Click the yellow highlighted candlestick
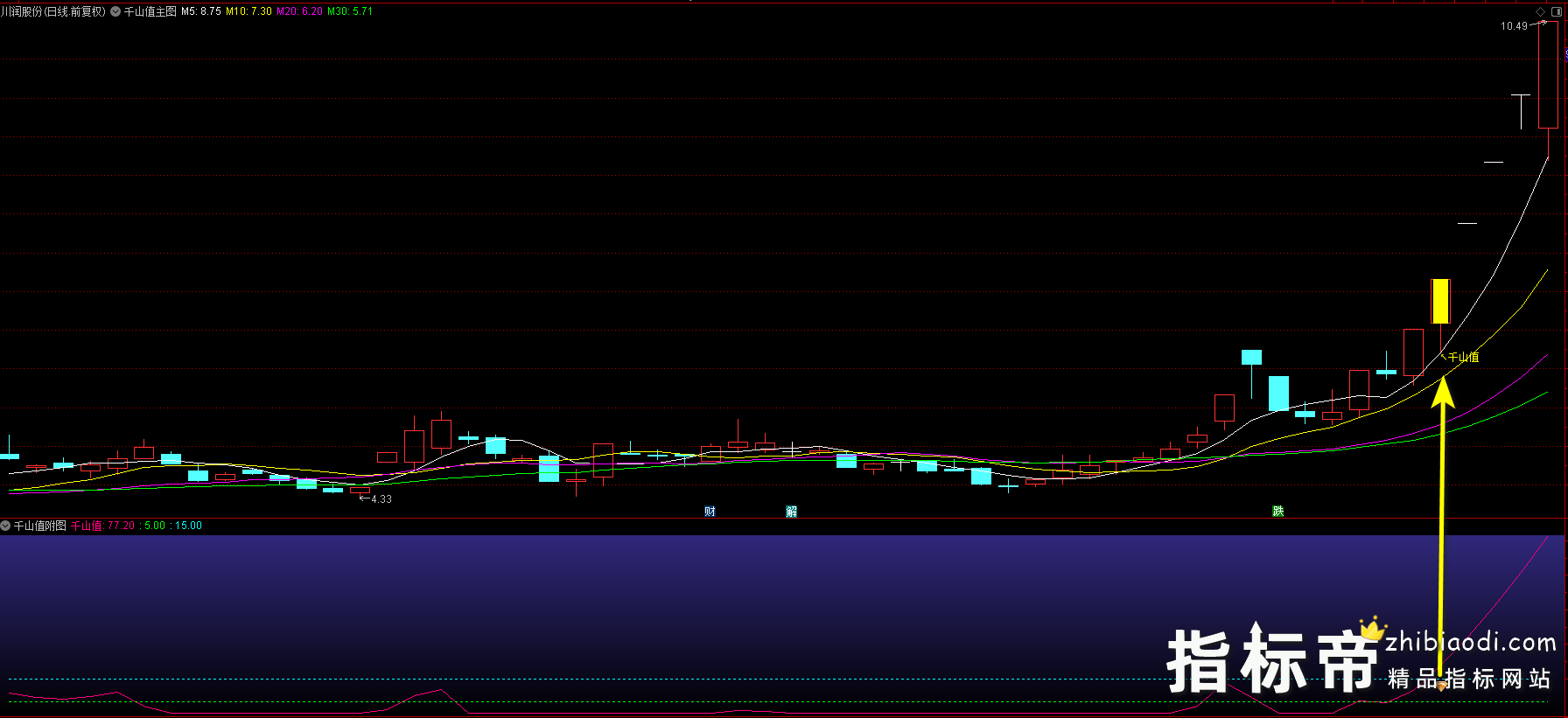Image resolution: width=1568 pixels, height=718 pixels. point(1440,301)
